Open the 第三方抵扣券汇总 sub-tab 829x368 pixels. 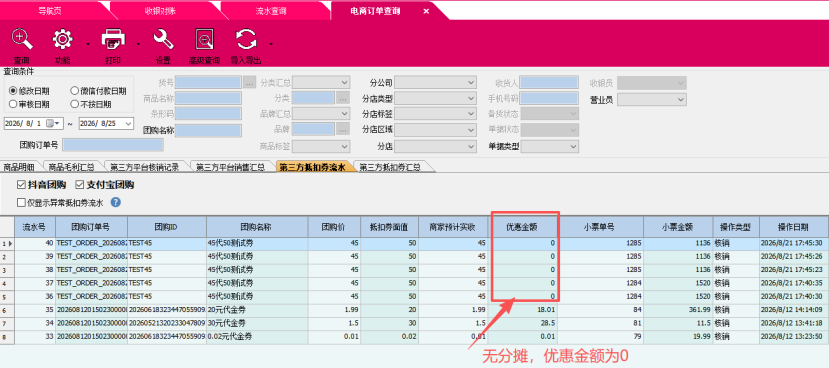tap(390, 167)
